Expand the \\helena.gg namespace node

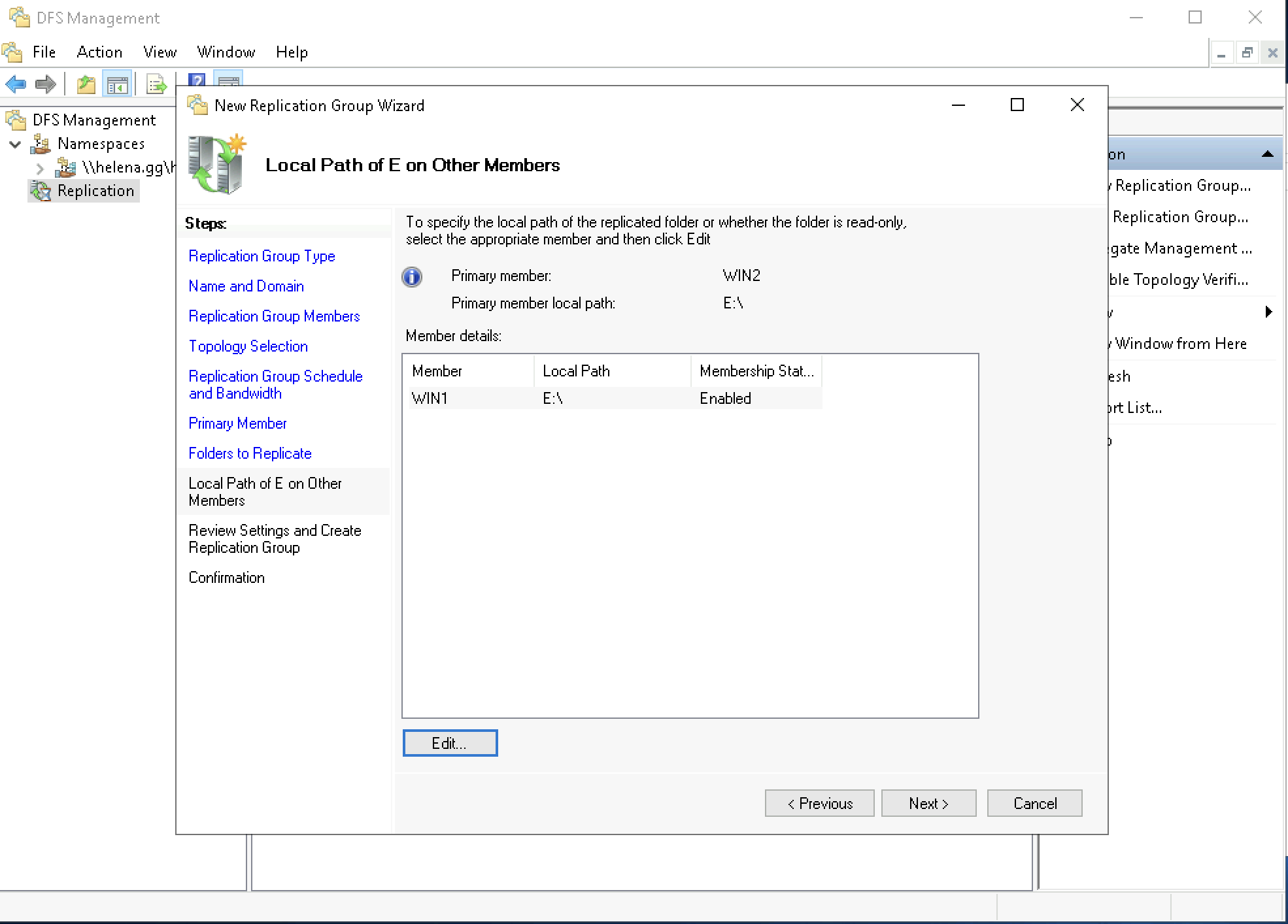pyautogui.click(x=40, y=168)
